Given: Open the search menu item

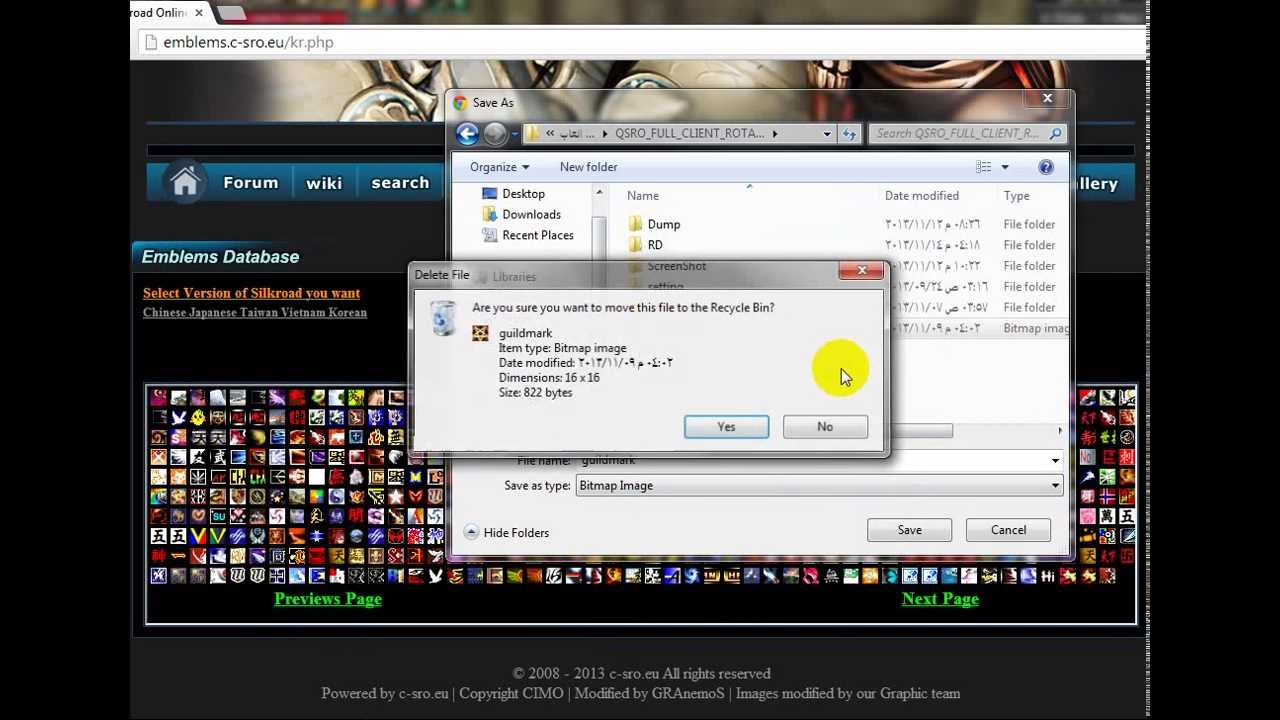Looking at the screenshot, I should (400, 183).
